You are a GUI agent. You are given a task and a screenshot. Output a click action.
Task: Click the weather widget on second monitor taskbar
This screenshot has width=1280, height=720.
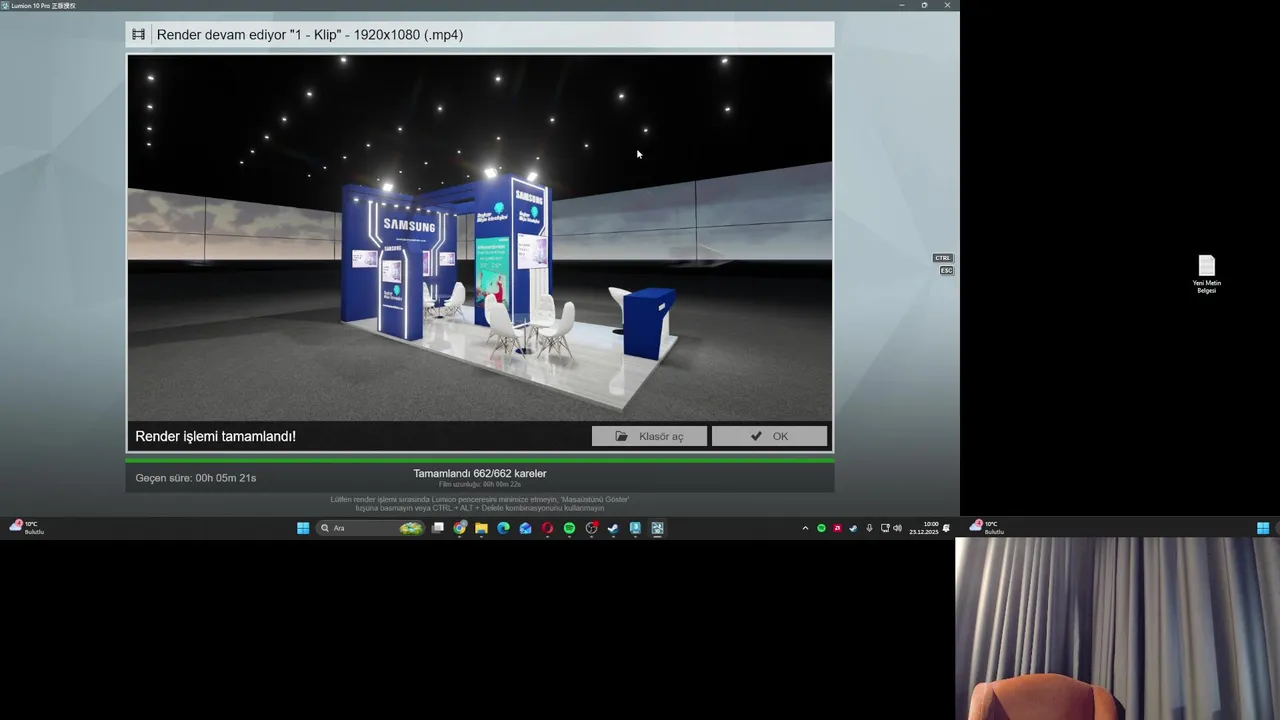click(x=987, y=527)
